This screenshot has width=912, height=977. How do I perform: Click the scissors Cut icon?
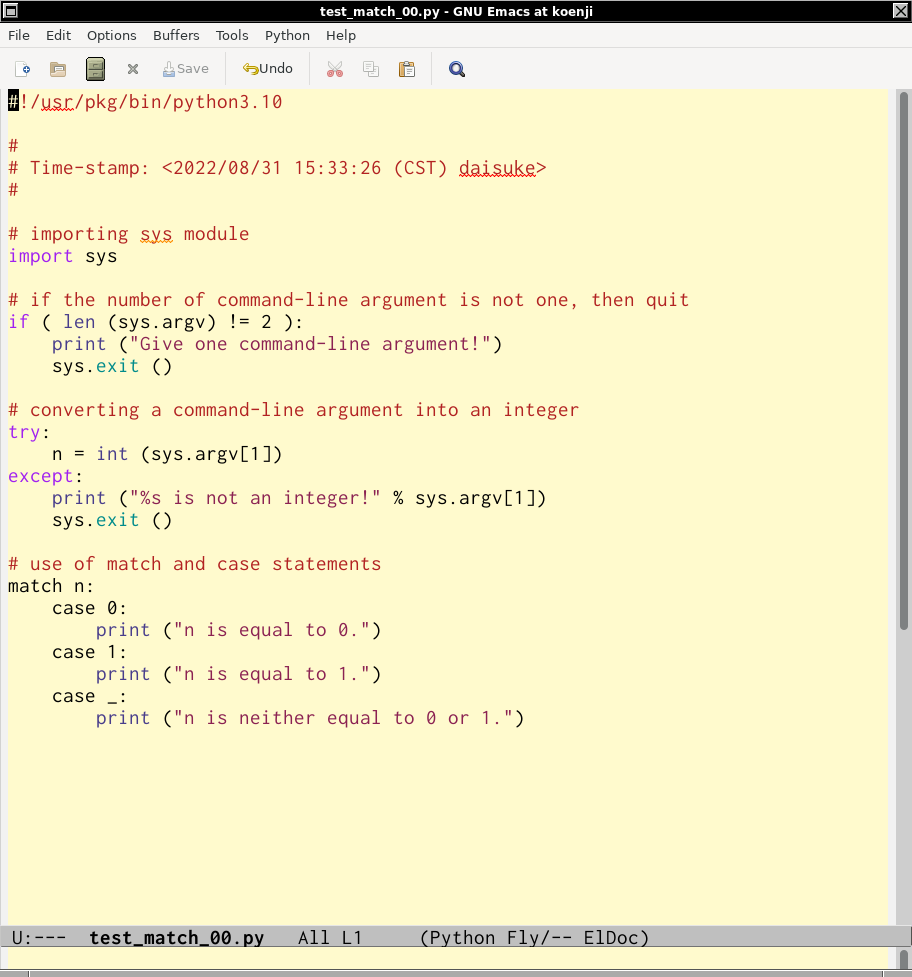pyautogui.click(x=335, y=69)
